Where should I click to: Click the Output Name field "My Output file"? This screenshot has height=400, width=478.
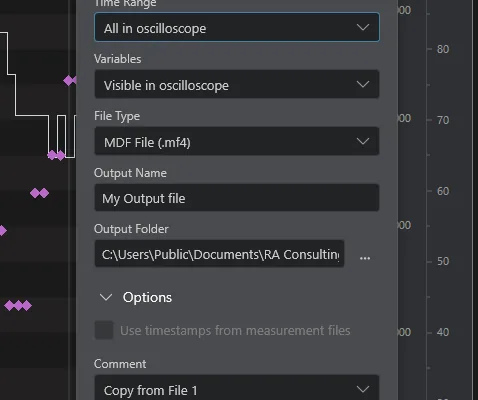[x=237, y=198]
